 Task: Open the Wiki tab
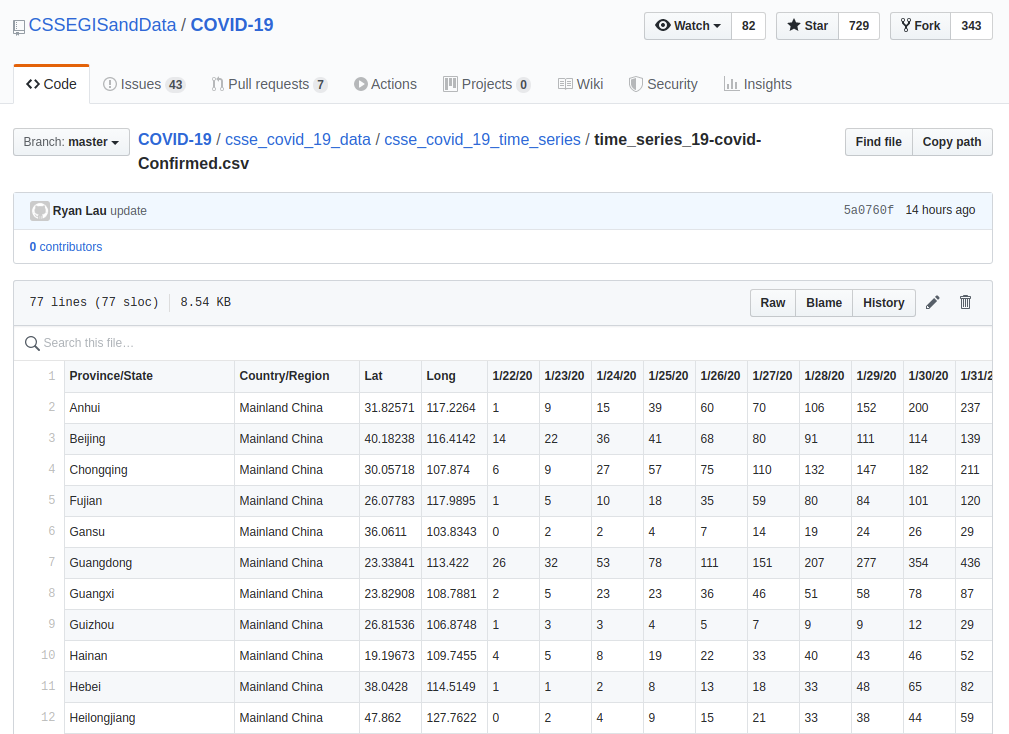click(580, 84)
